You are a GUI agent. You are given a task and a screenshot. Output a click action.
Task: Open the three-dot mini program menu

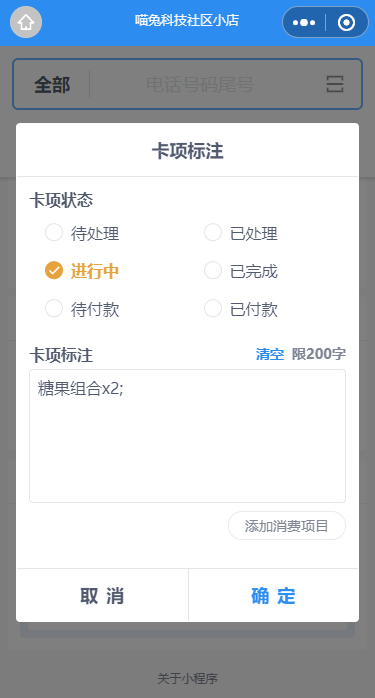point(304,22)
